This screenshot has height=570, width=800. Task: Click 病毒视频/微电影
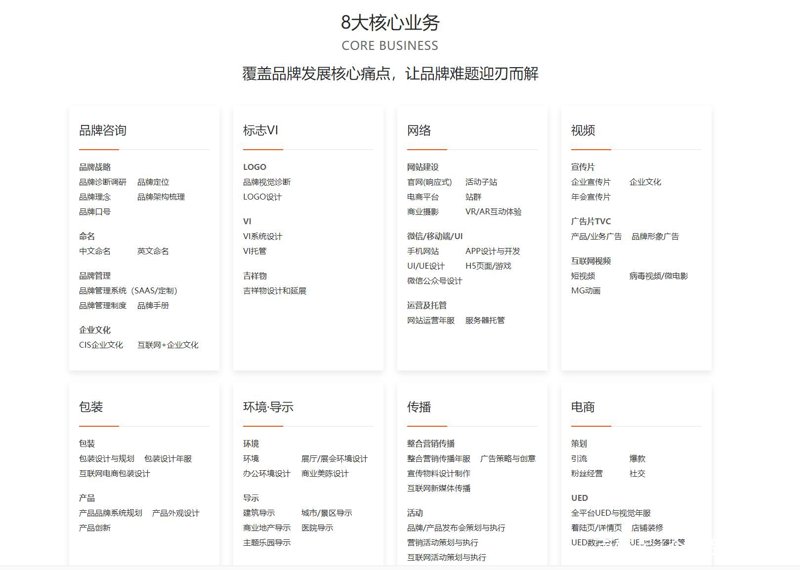659,276
